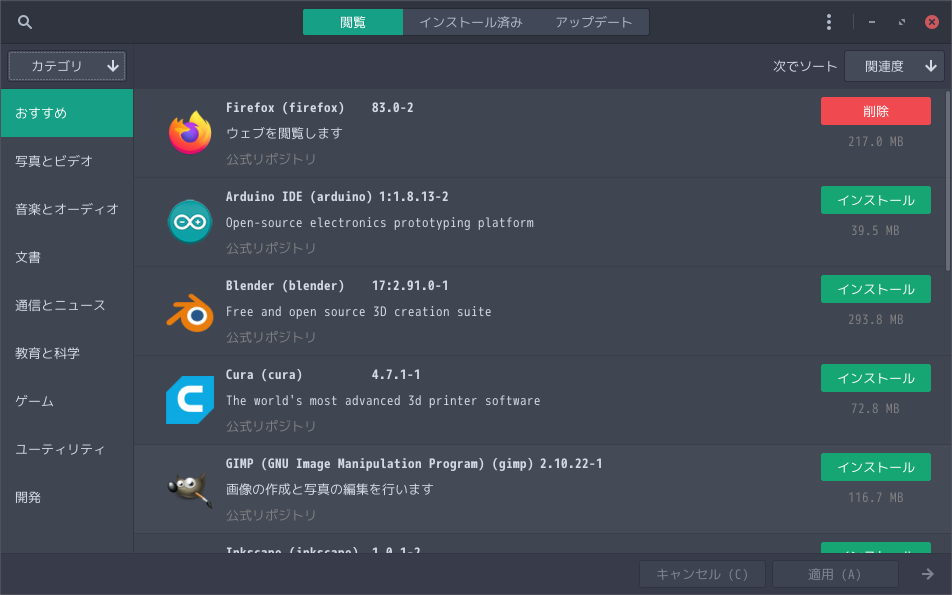Install Arduino IDE with インストール button
This screenshot has width=952, height=595.
[876, 200]
